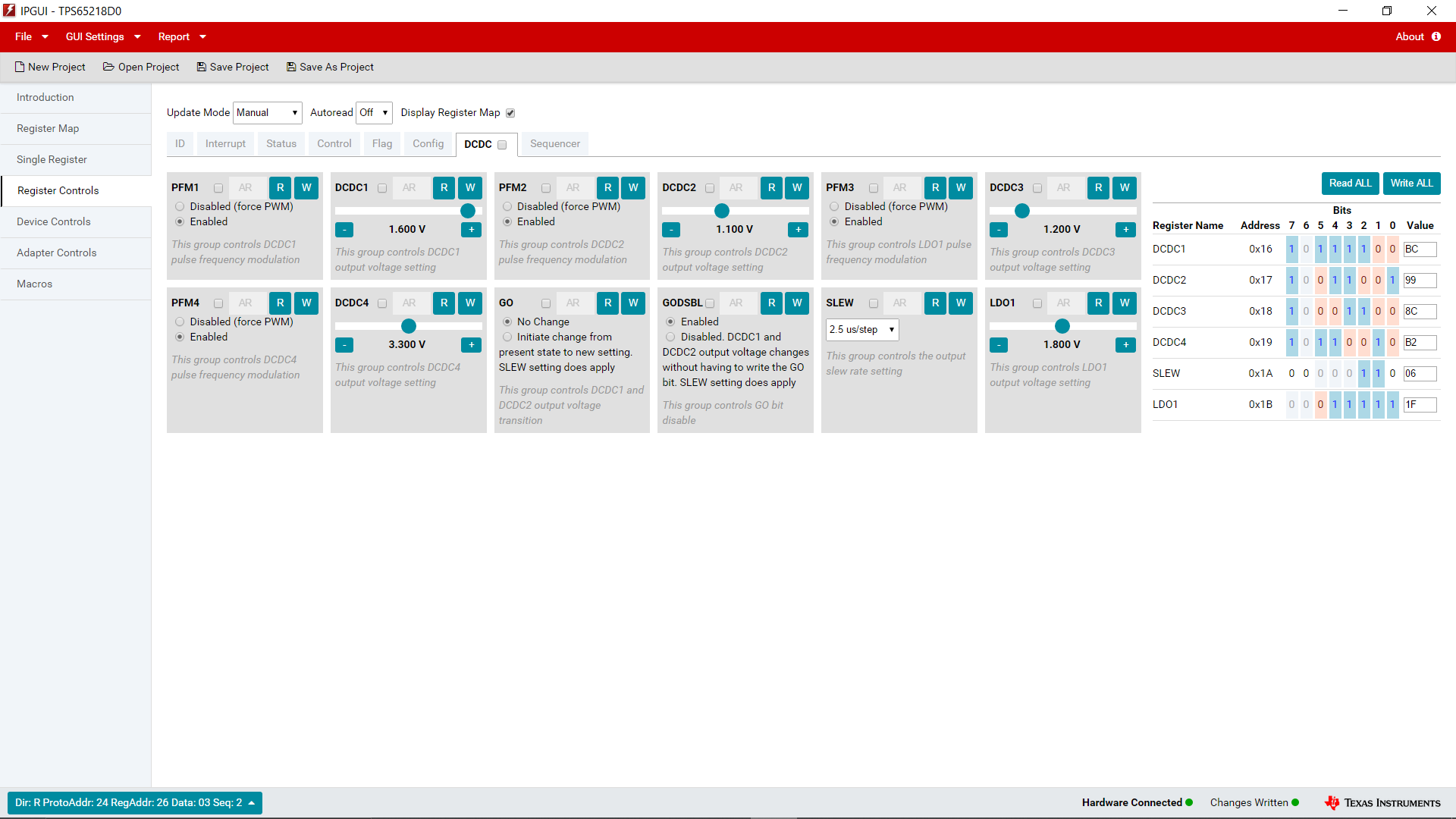The image size is (1456, 819).
Task: Select Initiate change option in GO group
Action: (507, 337)
